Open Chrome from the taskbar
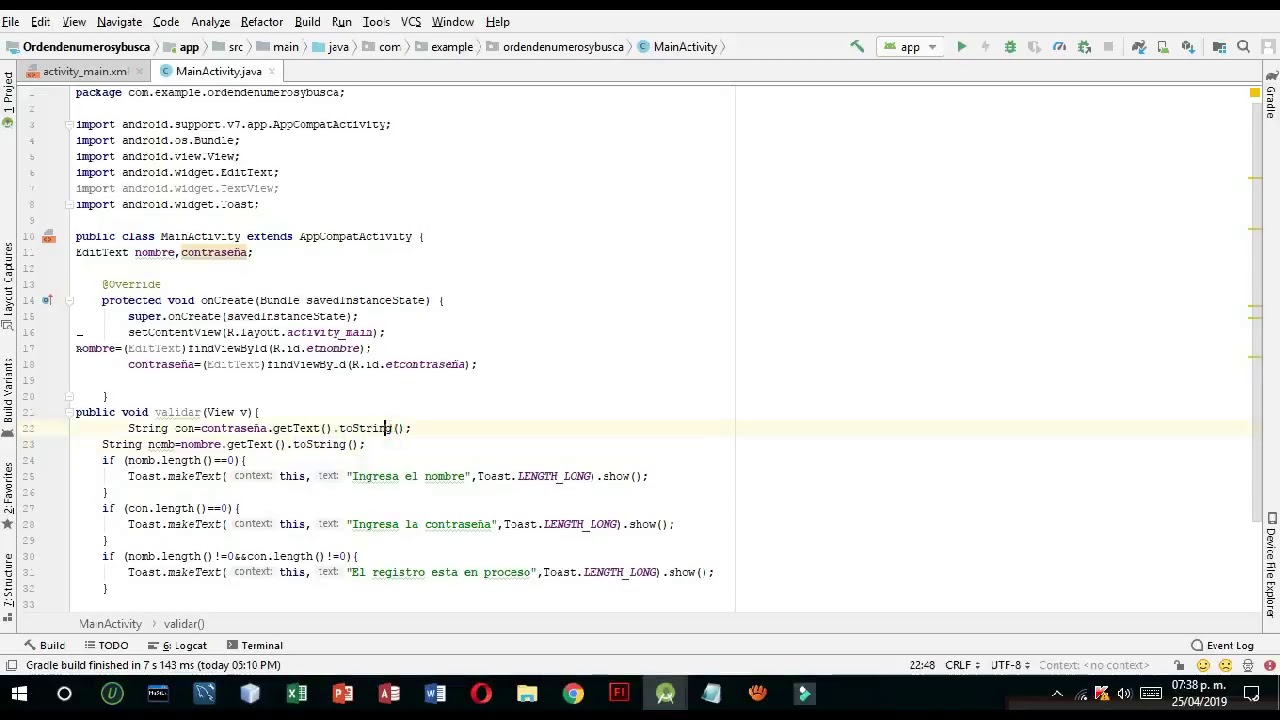This screenshot has height=720, width=1280. point(572,694)
